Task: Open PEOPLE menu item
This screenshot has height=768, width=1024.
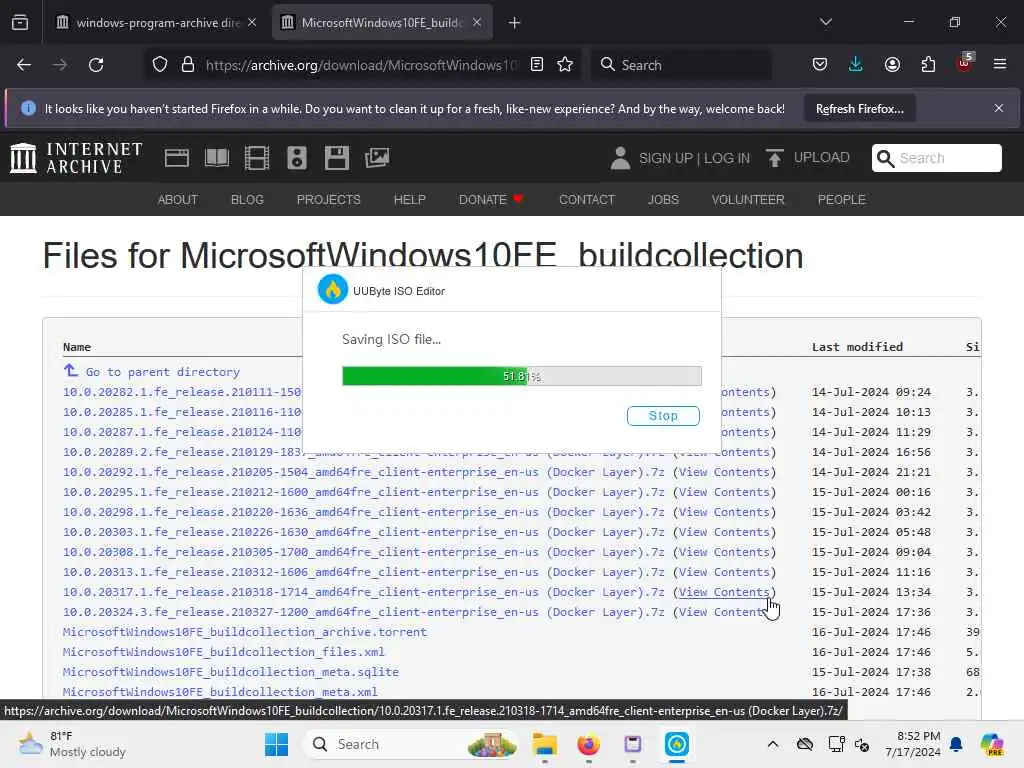Action: [x=841, y=200]
